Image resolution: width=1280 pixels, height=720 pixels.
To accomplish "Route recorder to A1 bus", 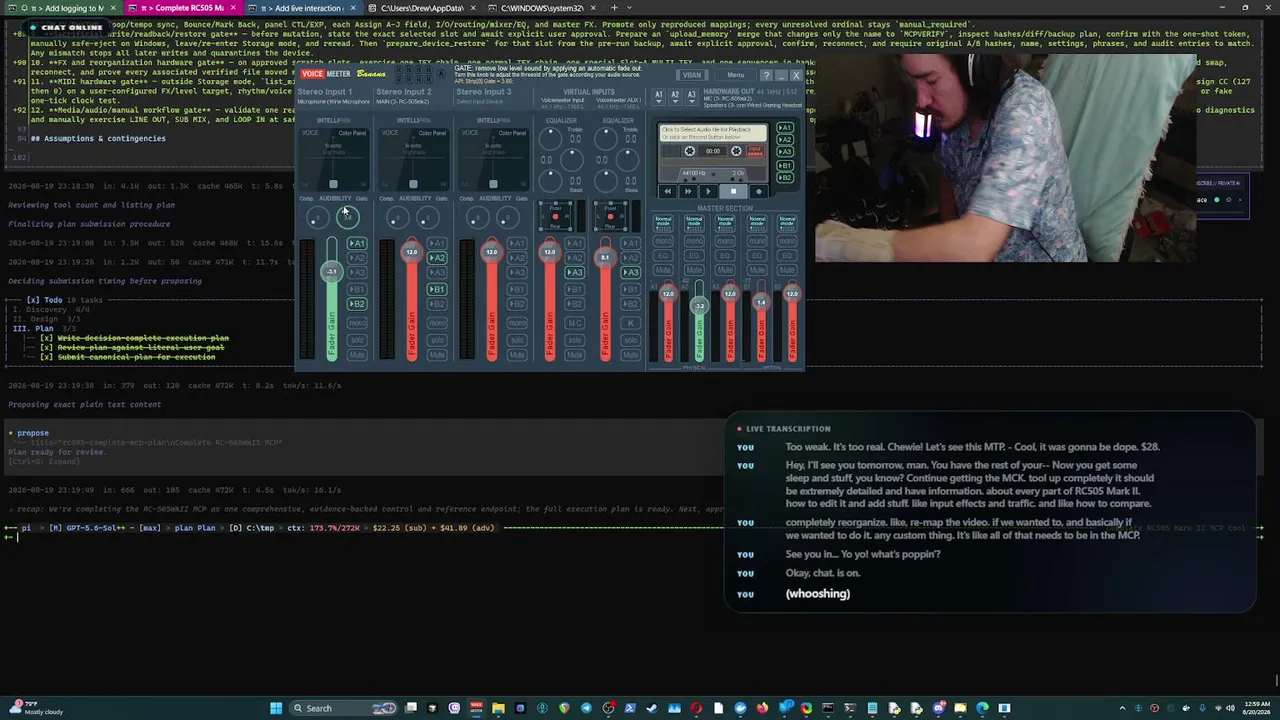I will (785, 128).
